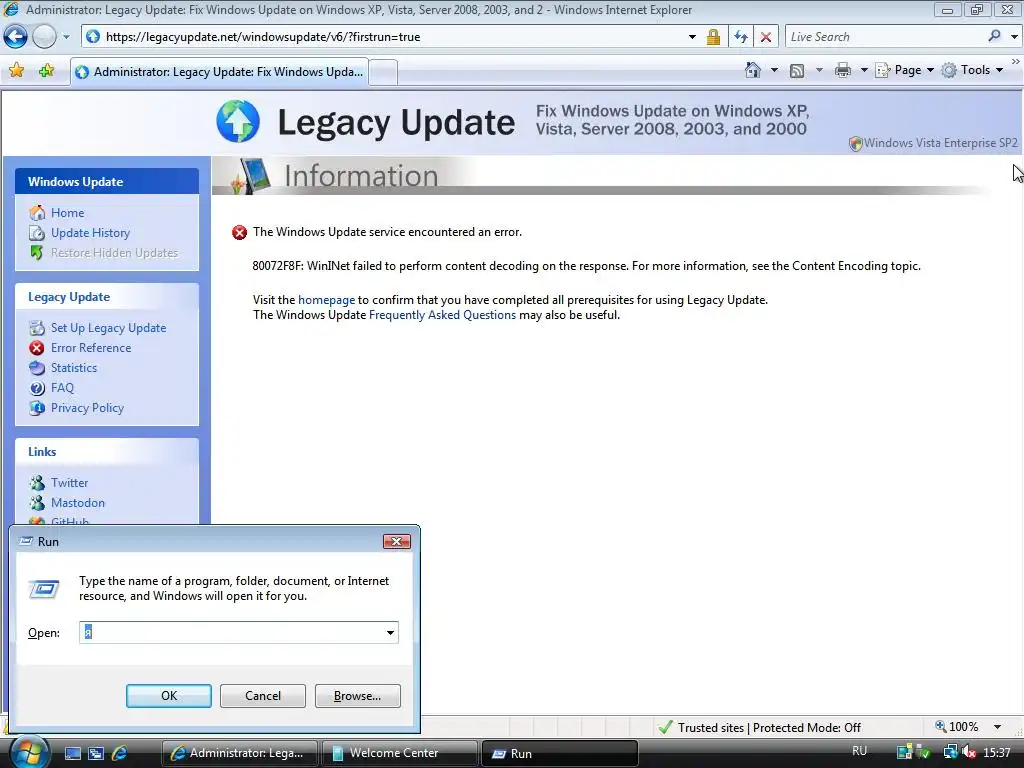Screen dimensions: 1024x768
Task: Open the Twitter link
Action: click(x=69, y=483)
